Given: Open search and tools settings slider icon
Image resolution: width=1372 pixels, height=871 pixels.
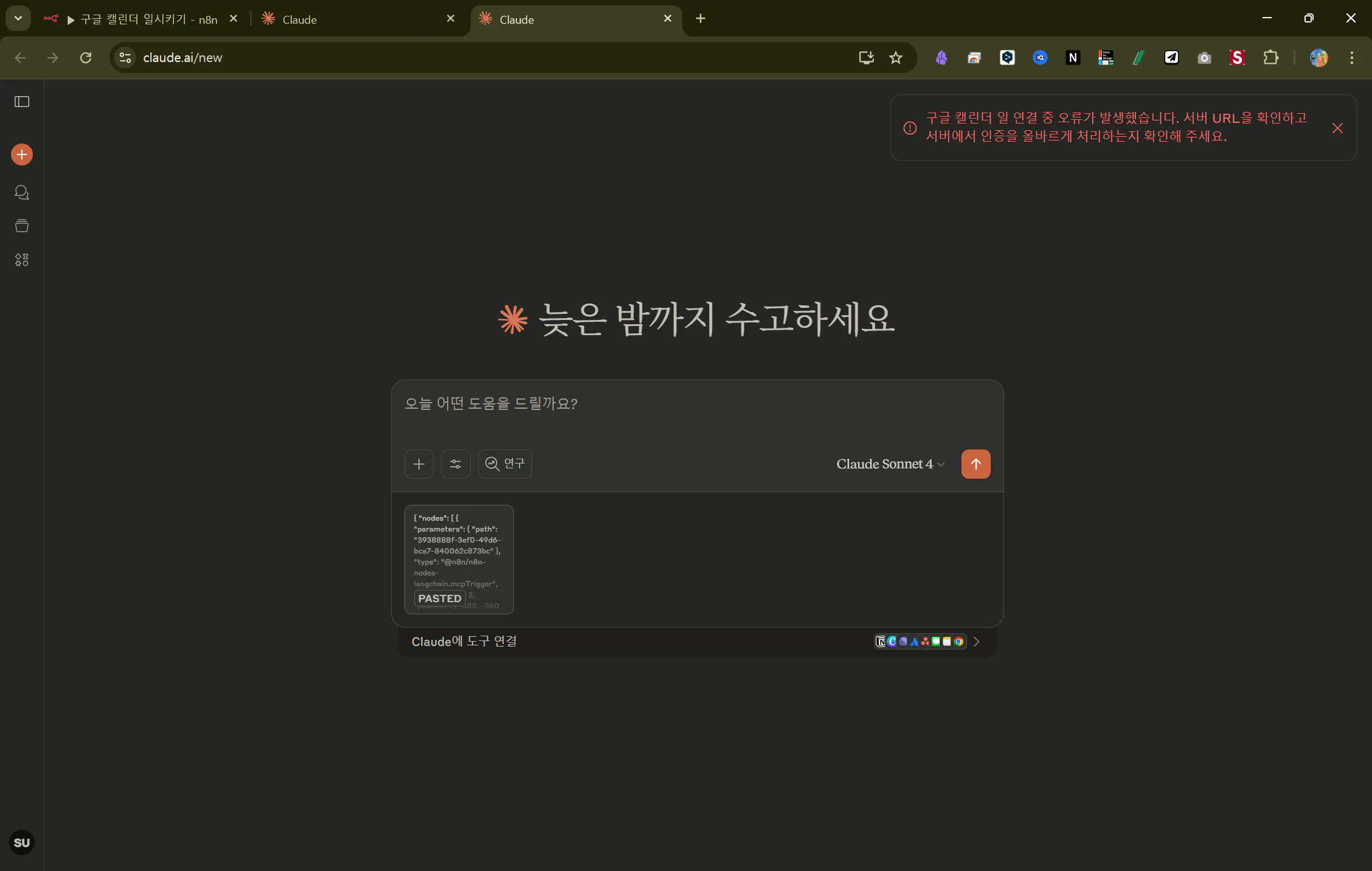Looking at the screenshot, I should pos(456,464).
